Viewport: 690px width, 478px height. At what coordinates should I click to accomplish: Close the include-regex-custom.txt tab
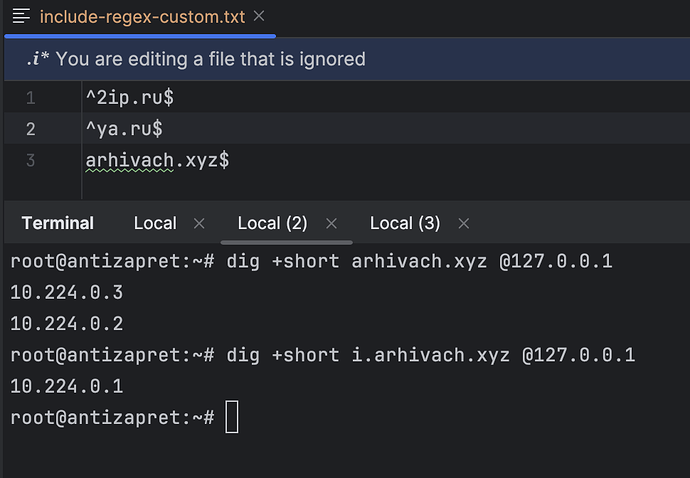259,16
